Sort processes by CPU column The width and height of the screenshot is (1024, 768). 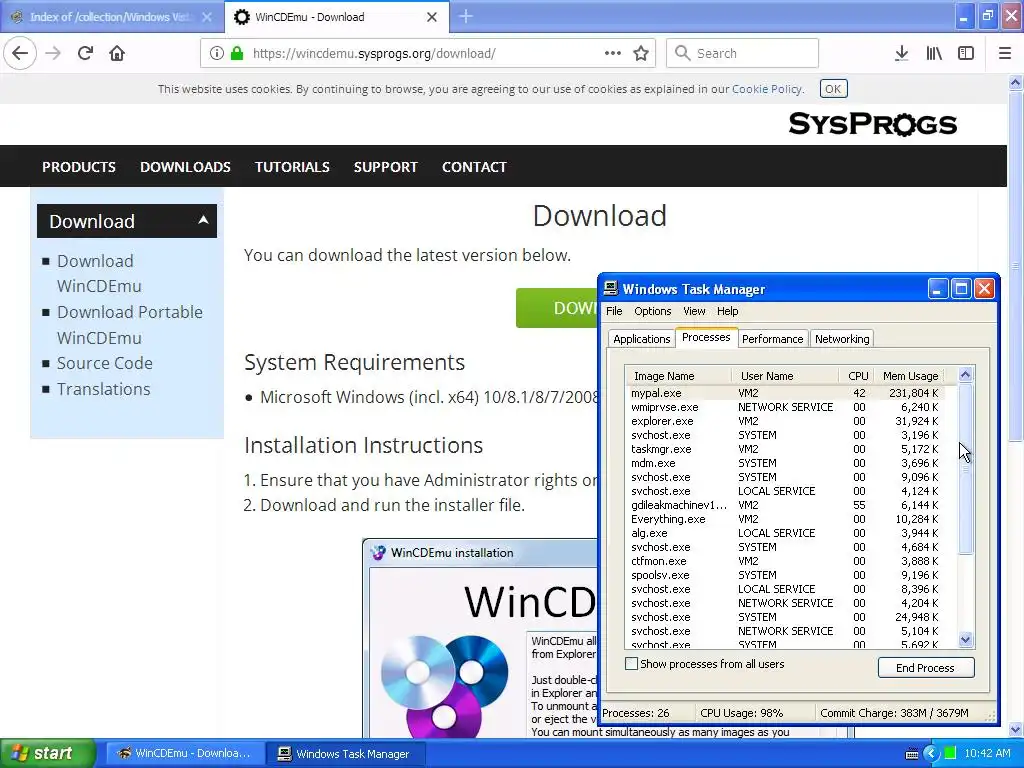tap(857, 376)
